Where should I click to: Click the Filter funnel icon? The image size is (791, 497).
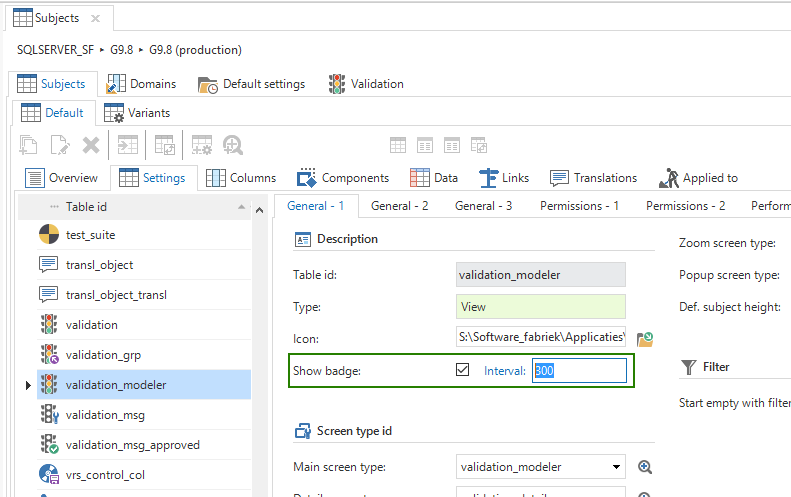point(689,367)
